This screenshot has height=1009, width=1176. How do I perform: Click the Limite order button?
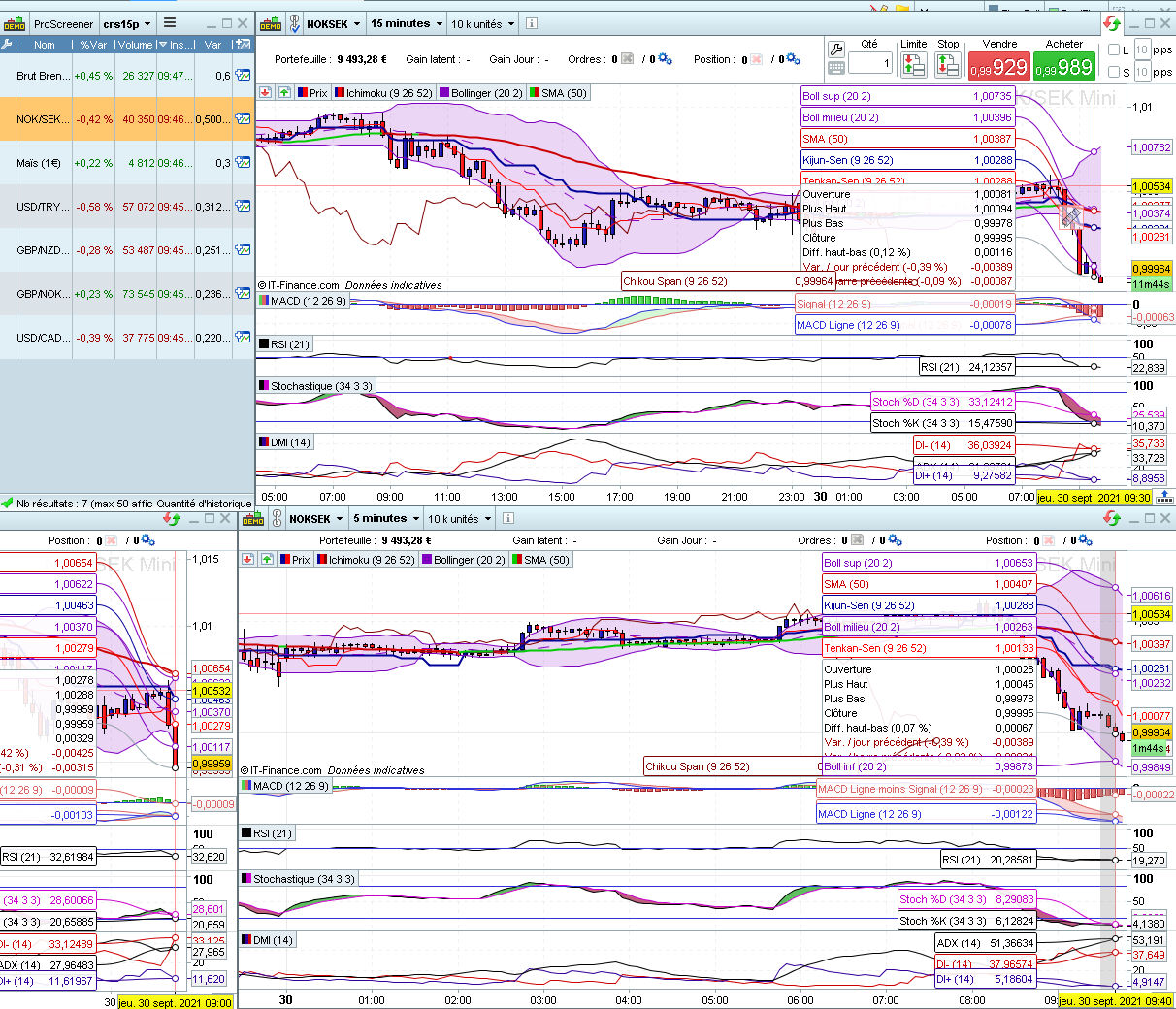913,64
